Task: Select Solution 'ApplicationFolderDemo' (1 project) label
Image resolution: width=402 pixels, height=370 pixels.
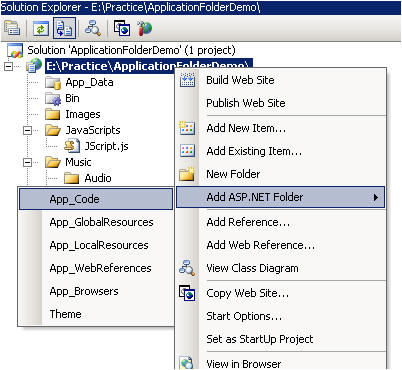Action: click(131, 50)
